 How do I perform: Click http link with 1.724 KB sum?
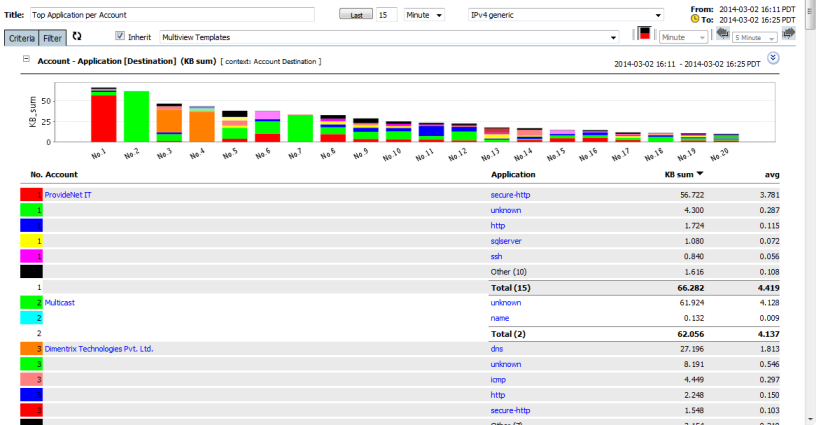pyautogui.click(x=498, y=225)
